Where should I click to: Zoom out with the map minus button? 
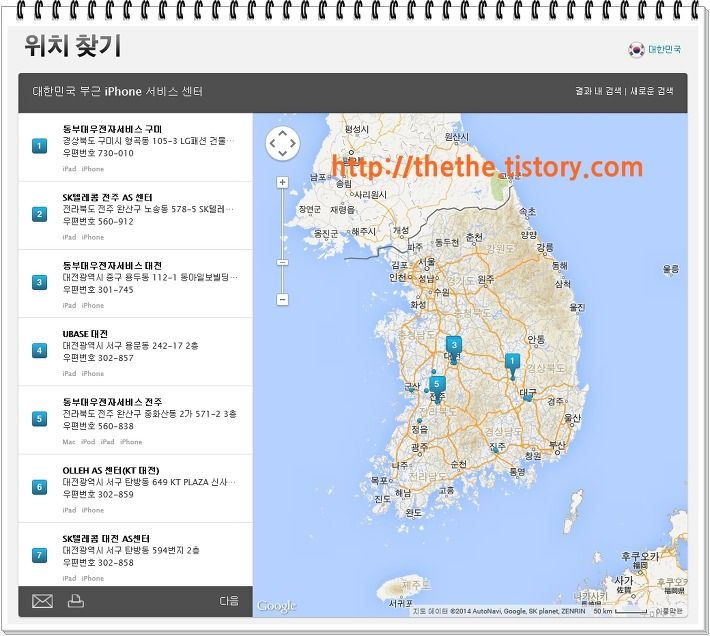pos(283,299)
